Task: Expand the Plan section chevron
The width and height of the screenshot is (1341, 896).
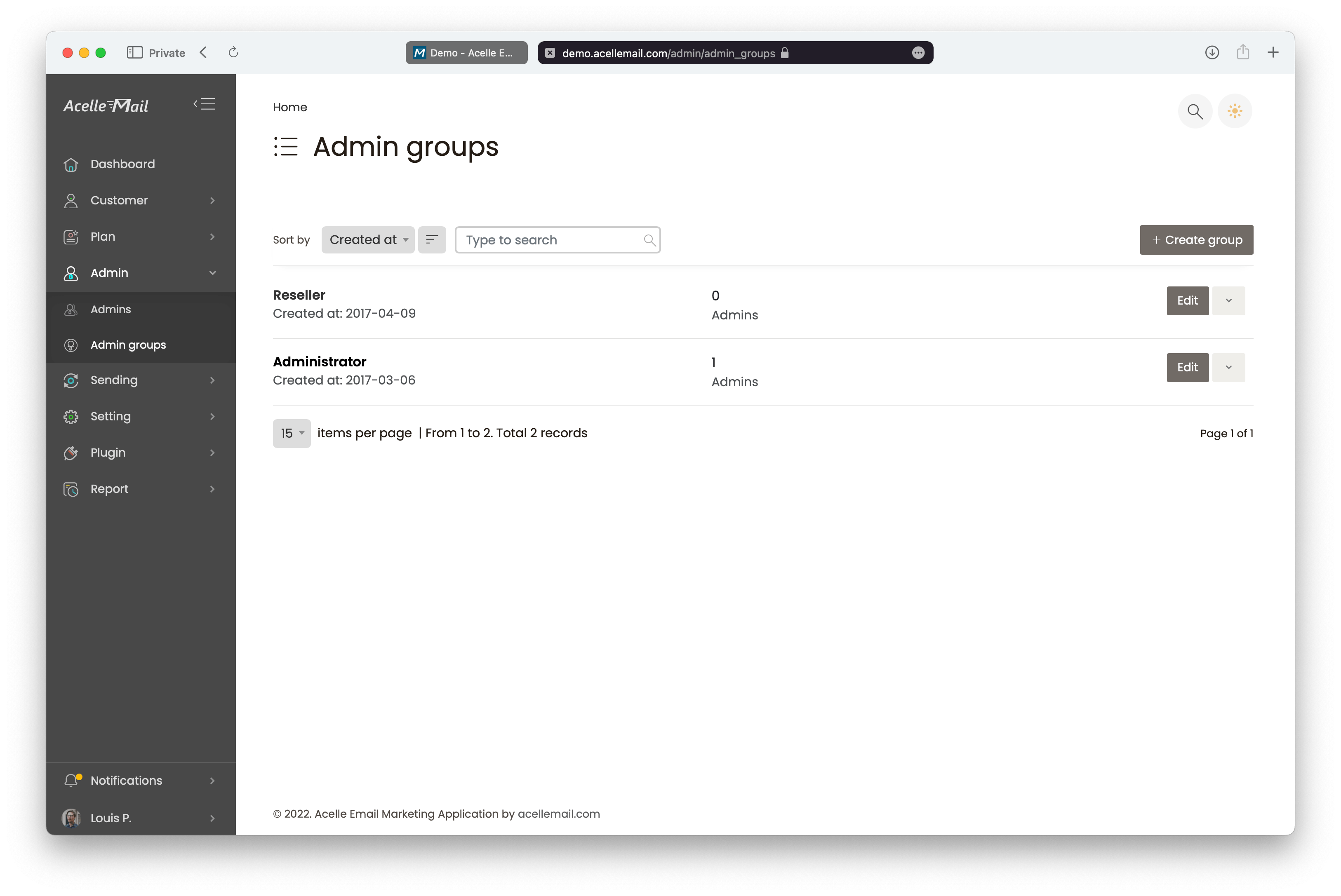Action: (213, 236)
